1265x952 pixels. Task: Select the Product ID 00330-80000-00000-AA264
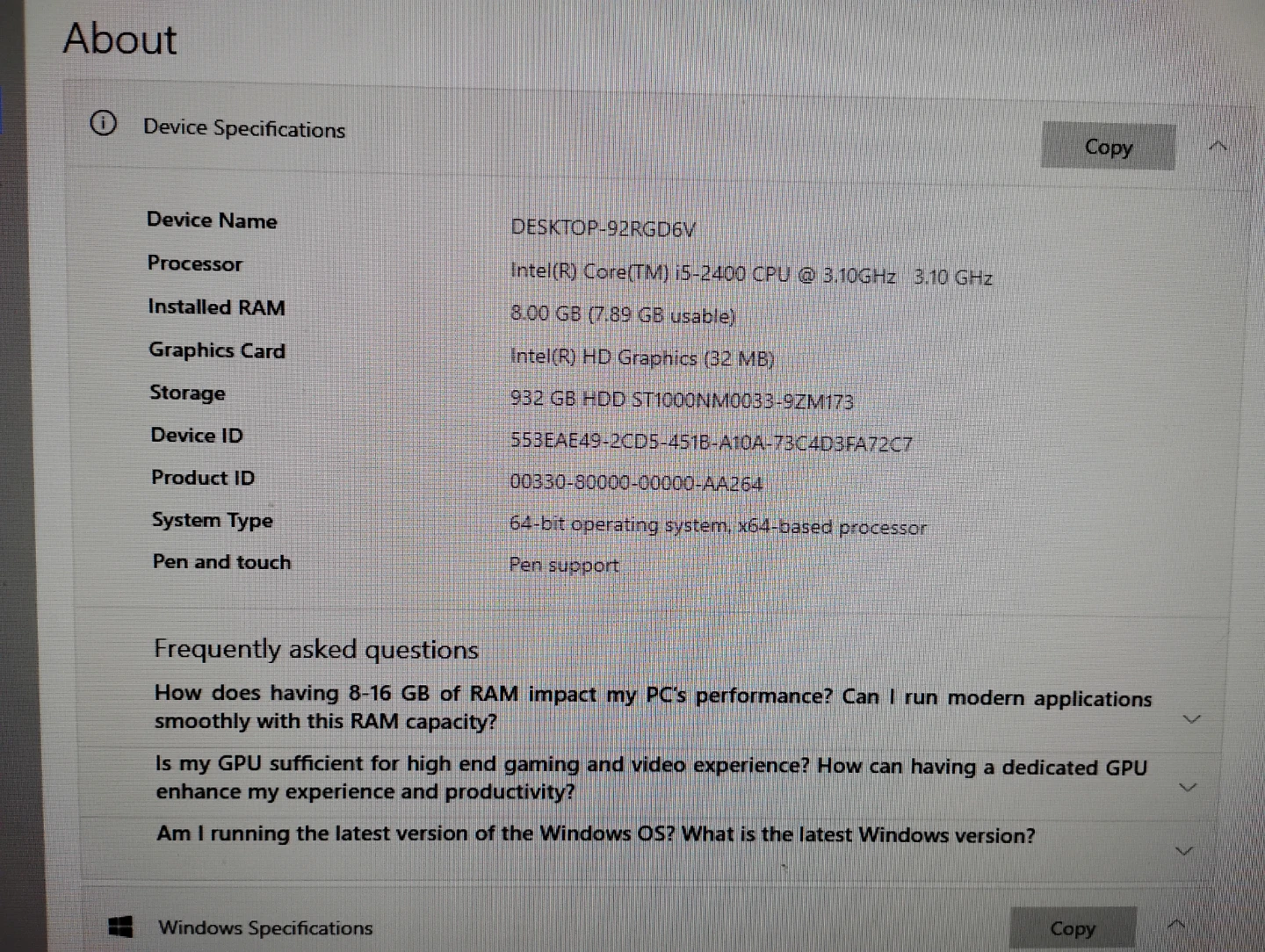coord(636,483)
